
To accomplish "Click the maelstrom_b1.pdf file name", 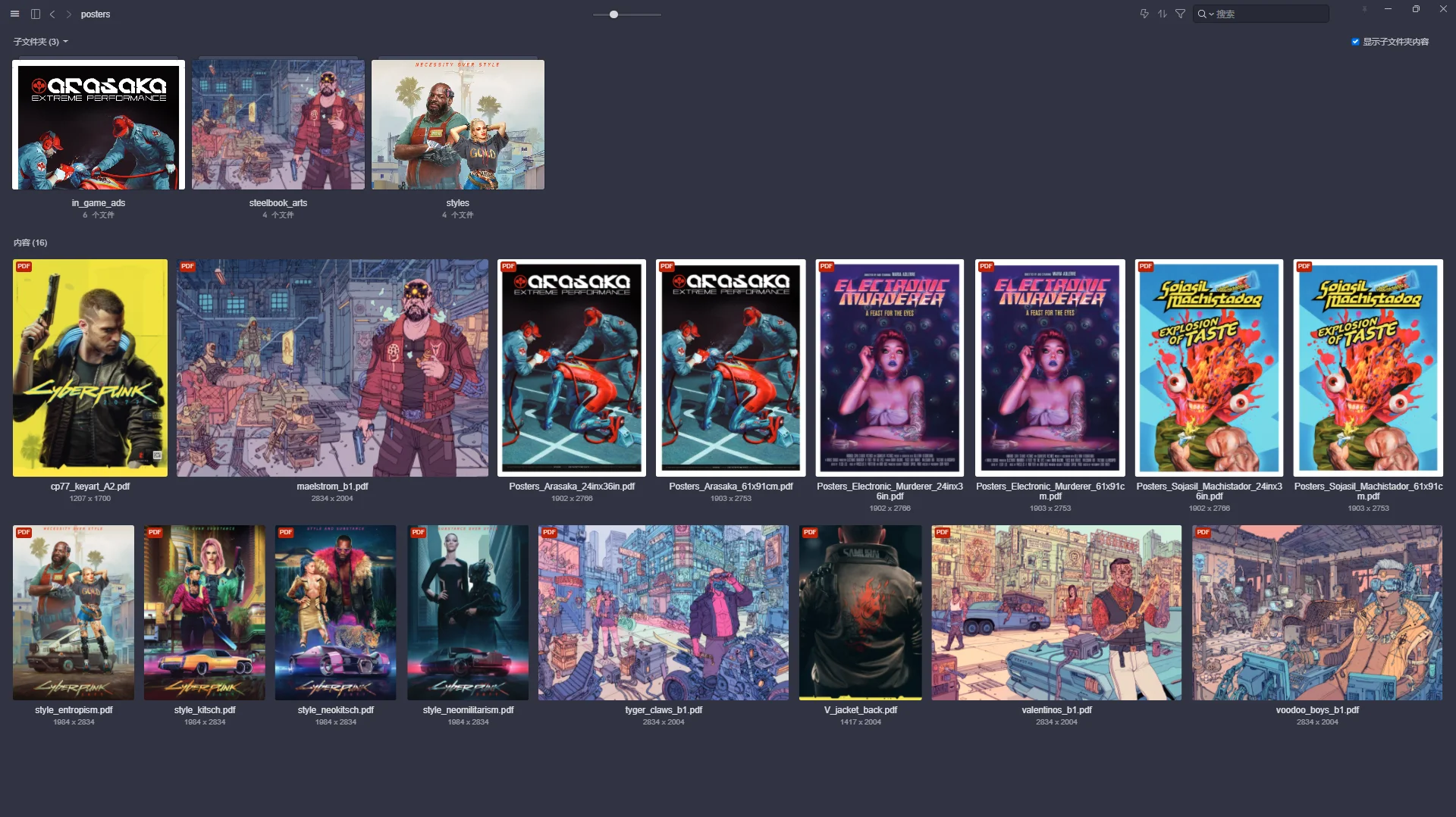I will (x=332, y=487).
